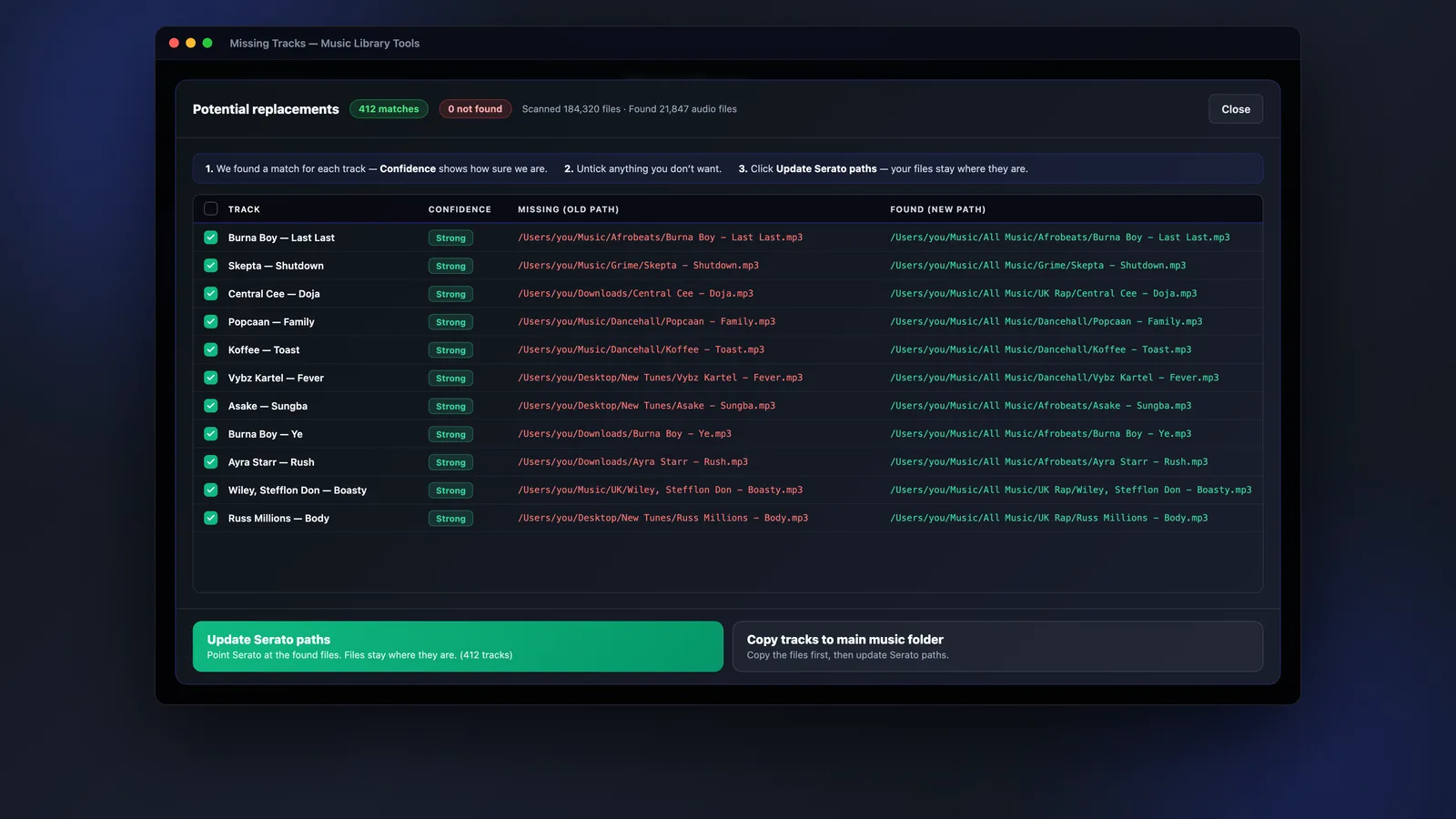The image size is (1456, 819).
Task: Uncheck Vybz Kartel — Fever track
Action: click(x=211, y=378)
